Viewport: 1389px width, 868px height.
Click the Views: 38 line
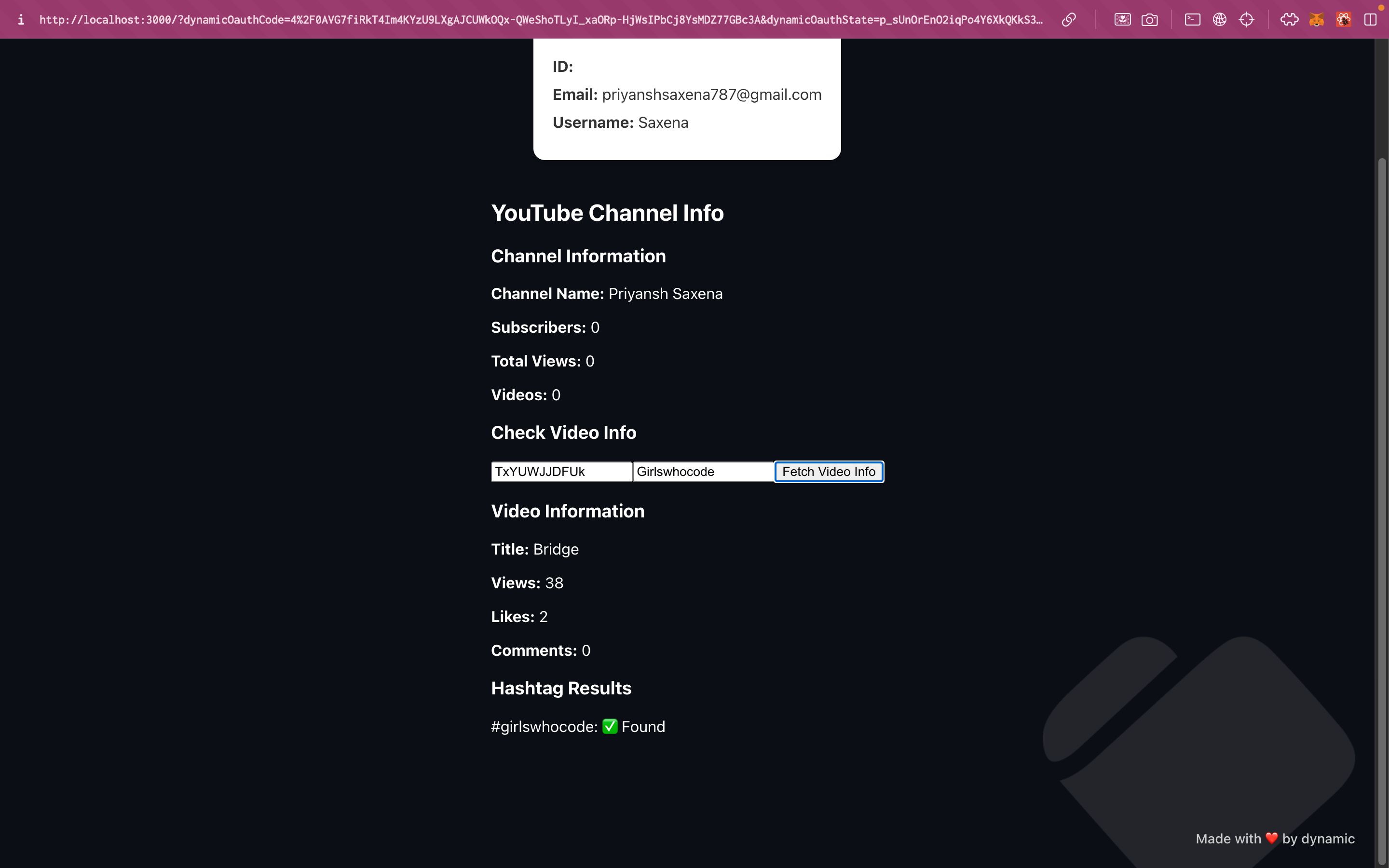[527, 583]
